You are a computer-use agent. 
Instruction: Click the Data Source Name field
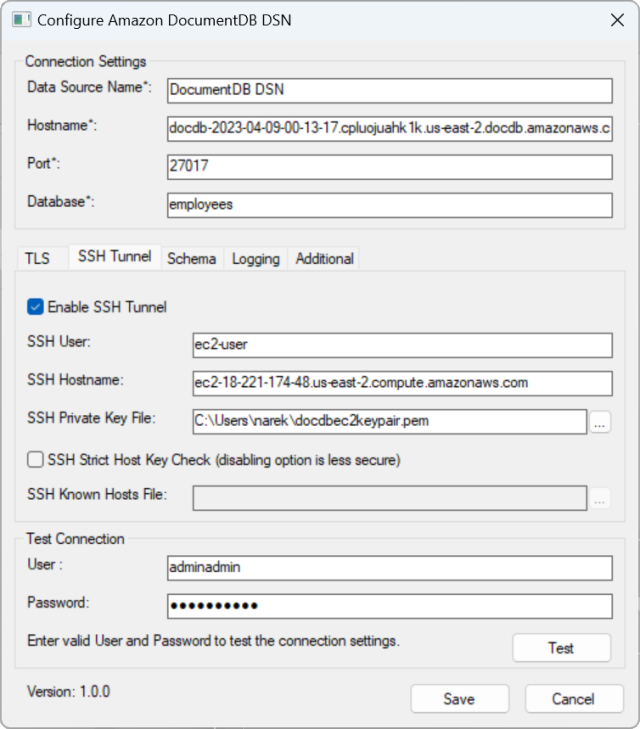point(389,90)
